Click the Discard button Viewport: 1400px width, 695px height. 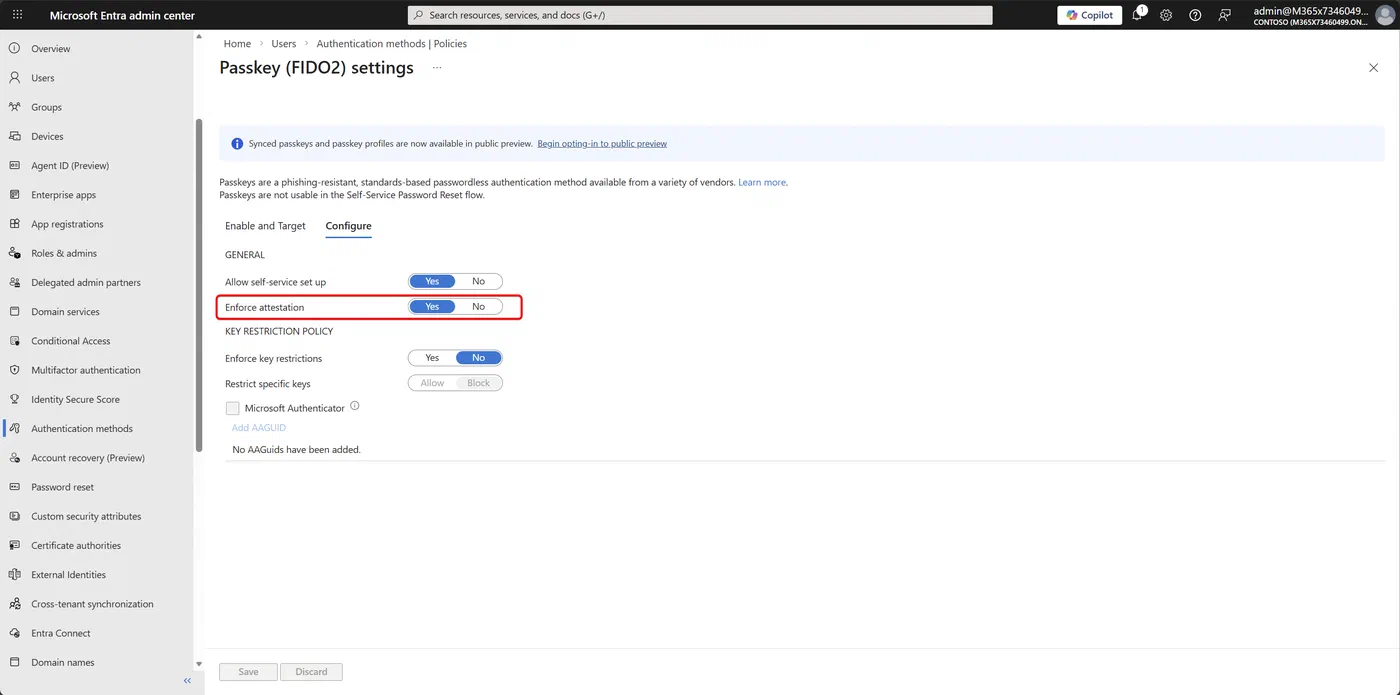pyautogui.click(x=311, y=672)
